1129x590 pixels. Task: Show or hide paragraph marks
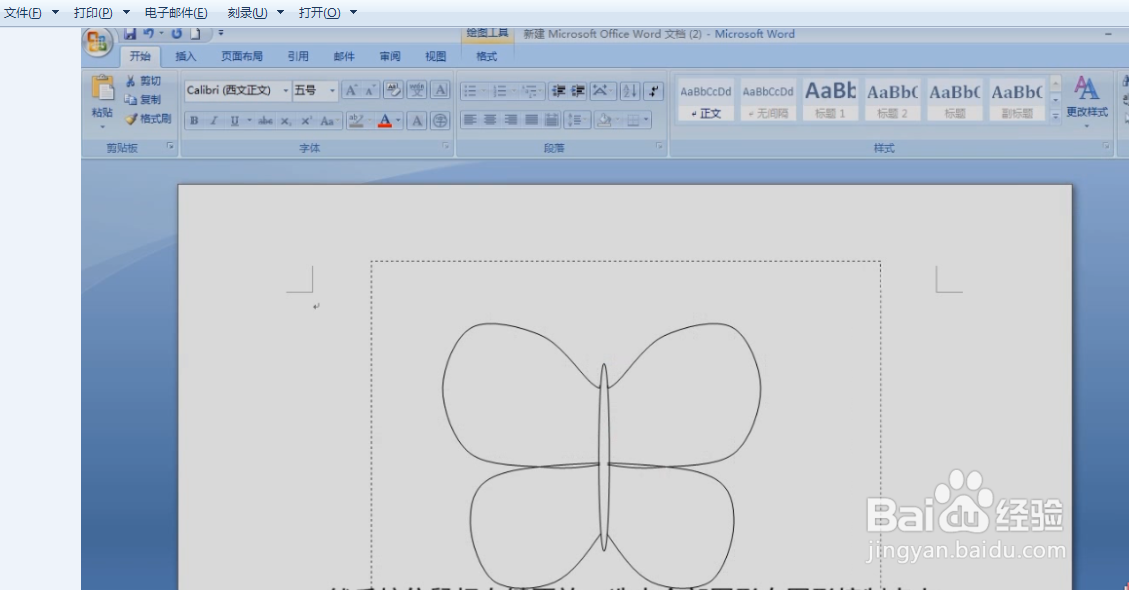tap(653, 91)
